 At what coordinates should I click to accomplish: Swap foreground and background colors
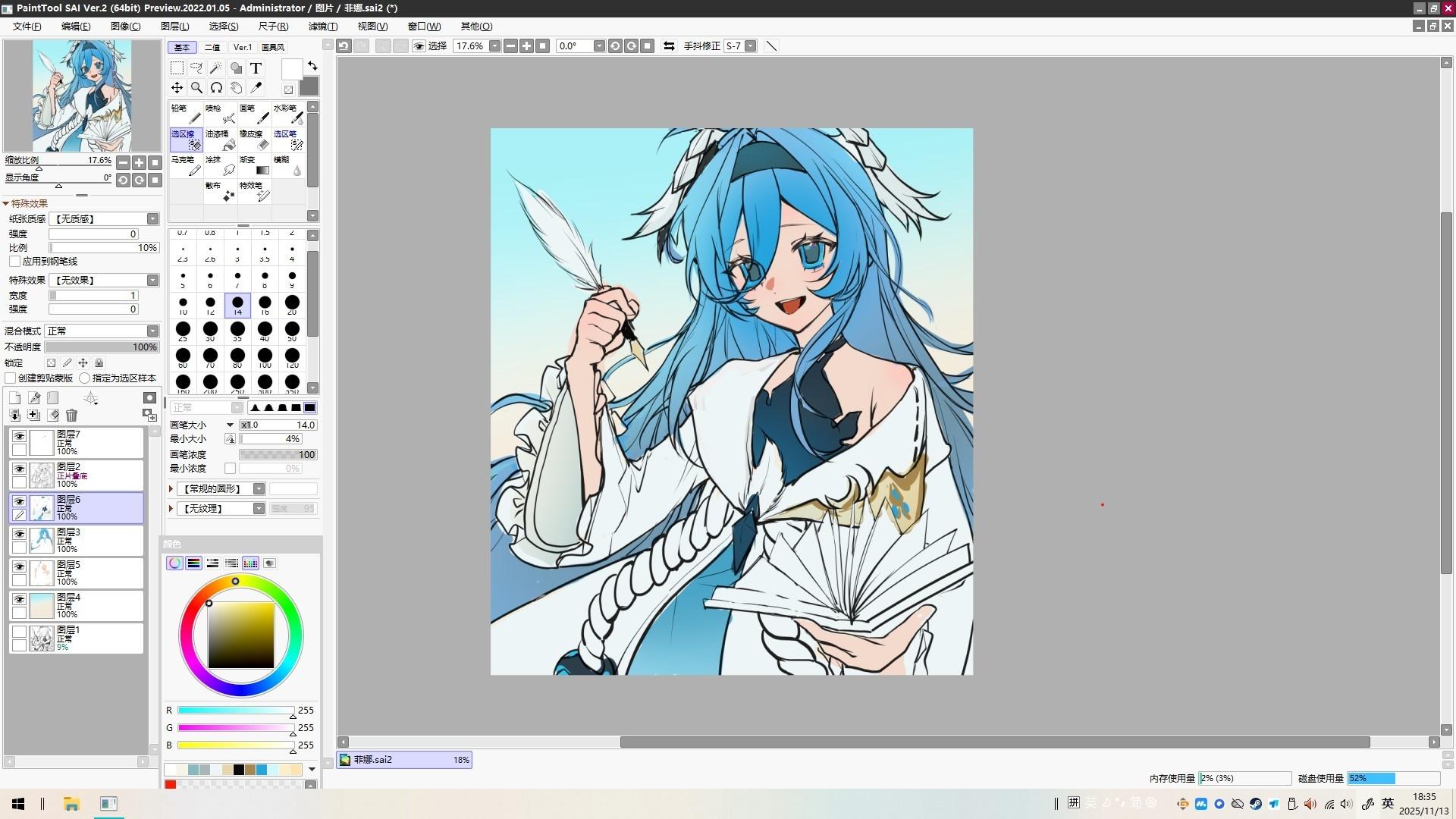(x=312, y=67)
